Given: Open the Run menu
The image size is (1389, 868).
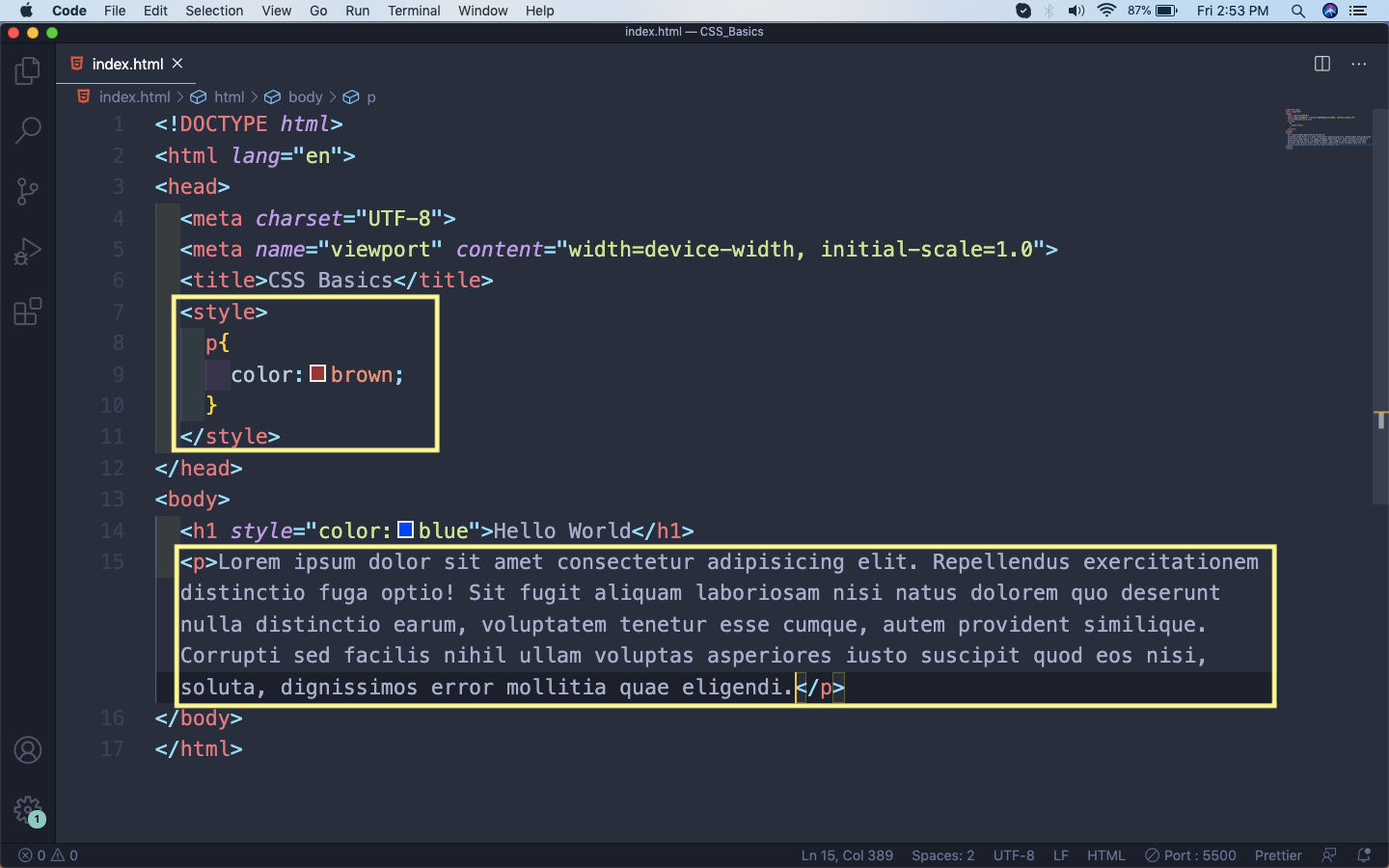Looking at the screenshot, I should click(357, 11).
